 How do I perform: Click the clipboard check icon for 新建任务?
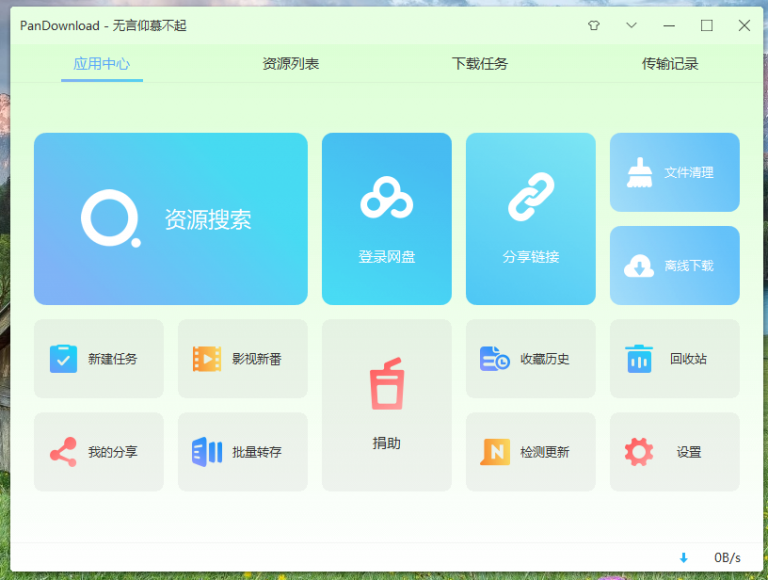(x=63, y=359)
